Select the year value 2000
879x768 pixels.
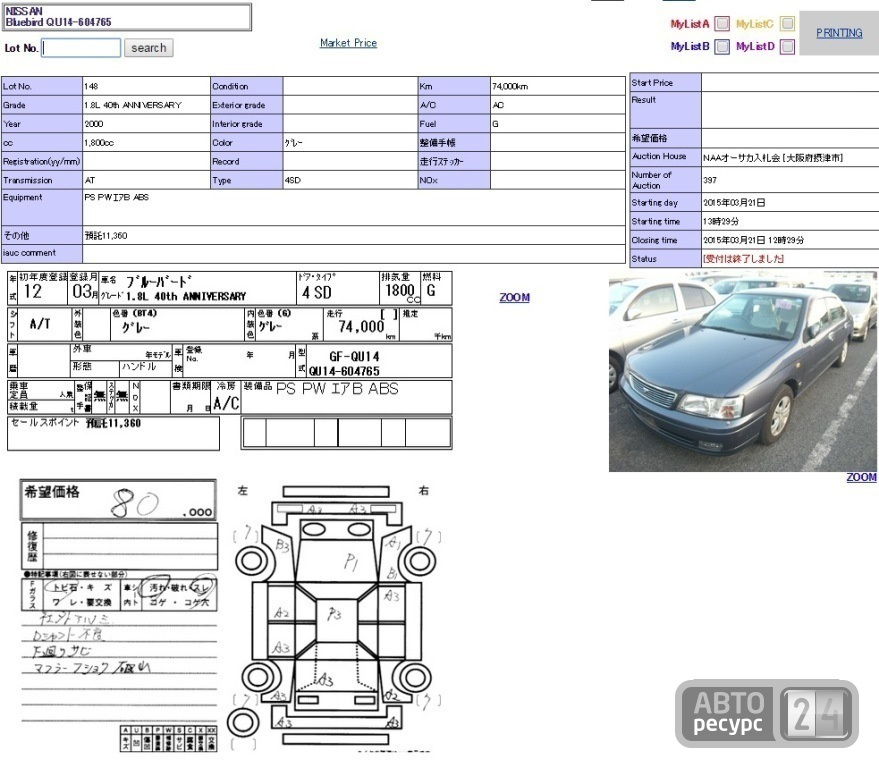94,124
